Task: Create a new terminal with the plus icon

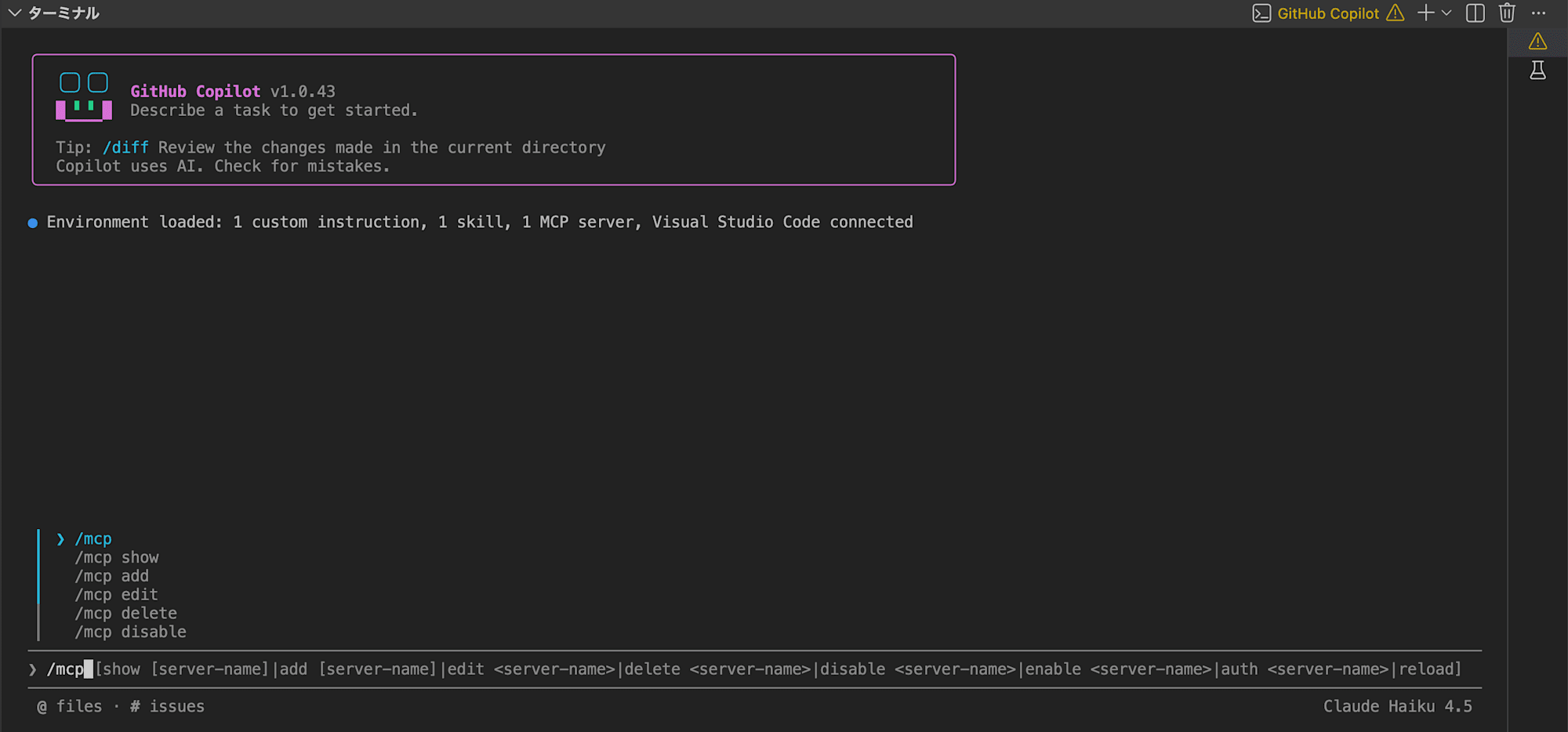Action: click(x=1426, y=13)
